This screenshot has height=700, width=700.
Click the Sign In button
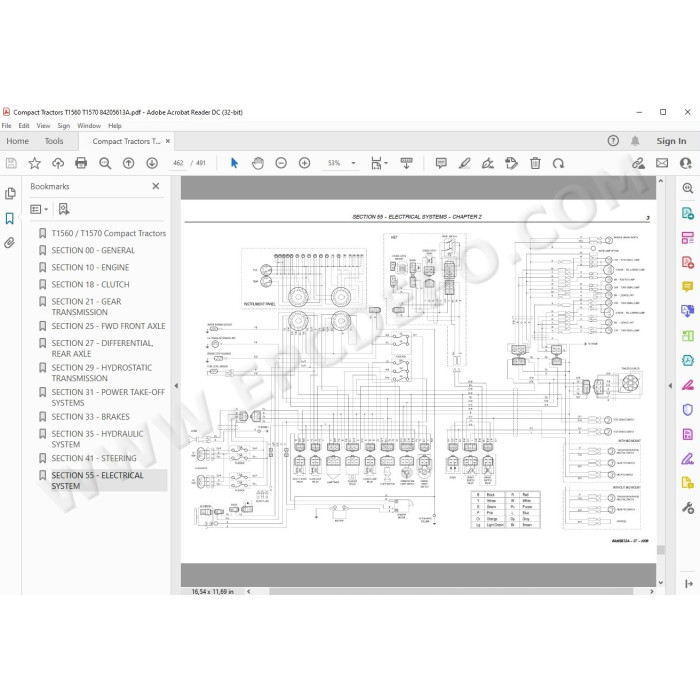click(671, 141)
